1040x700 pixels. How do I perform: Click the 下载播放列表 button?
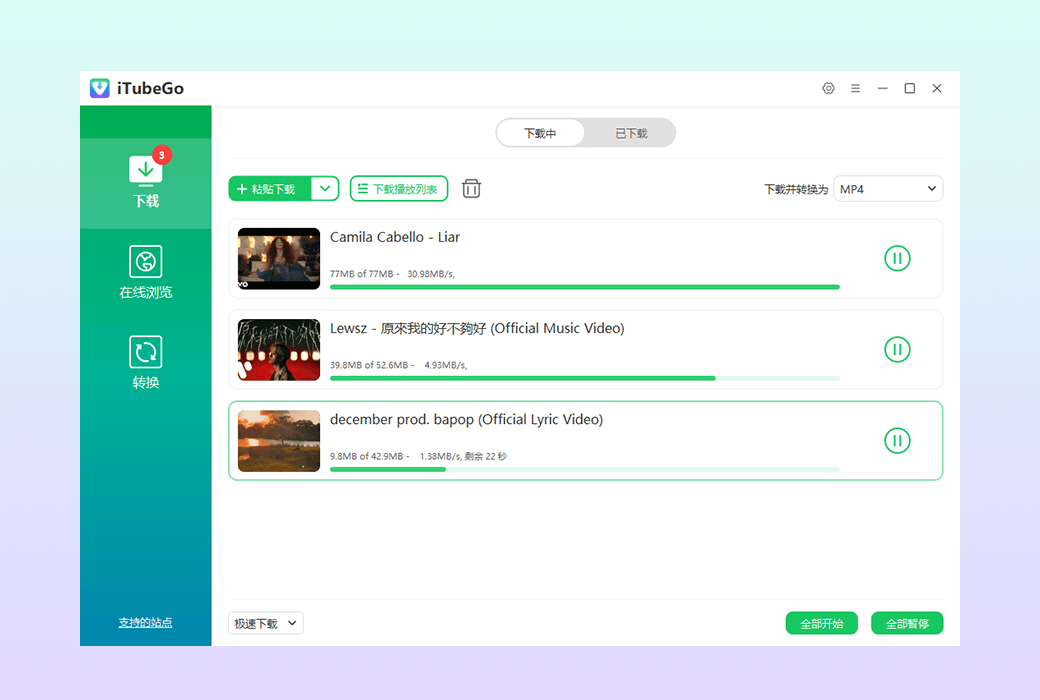(399, 188)
